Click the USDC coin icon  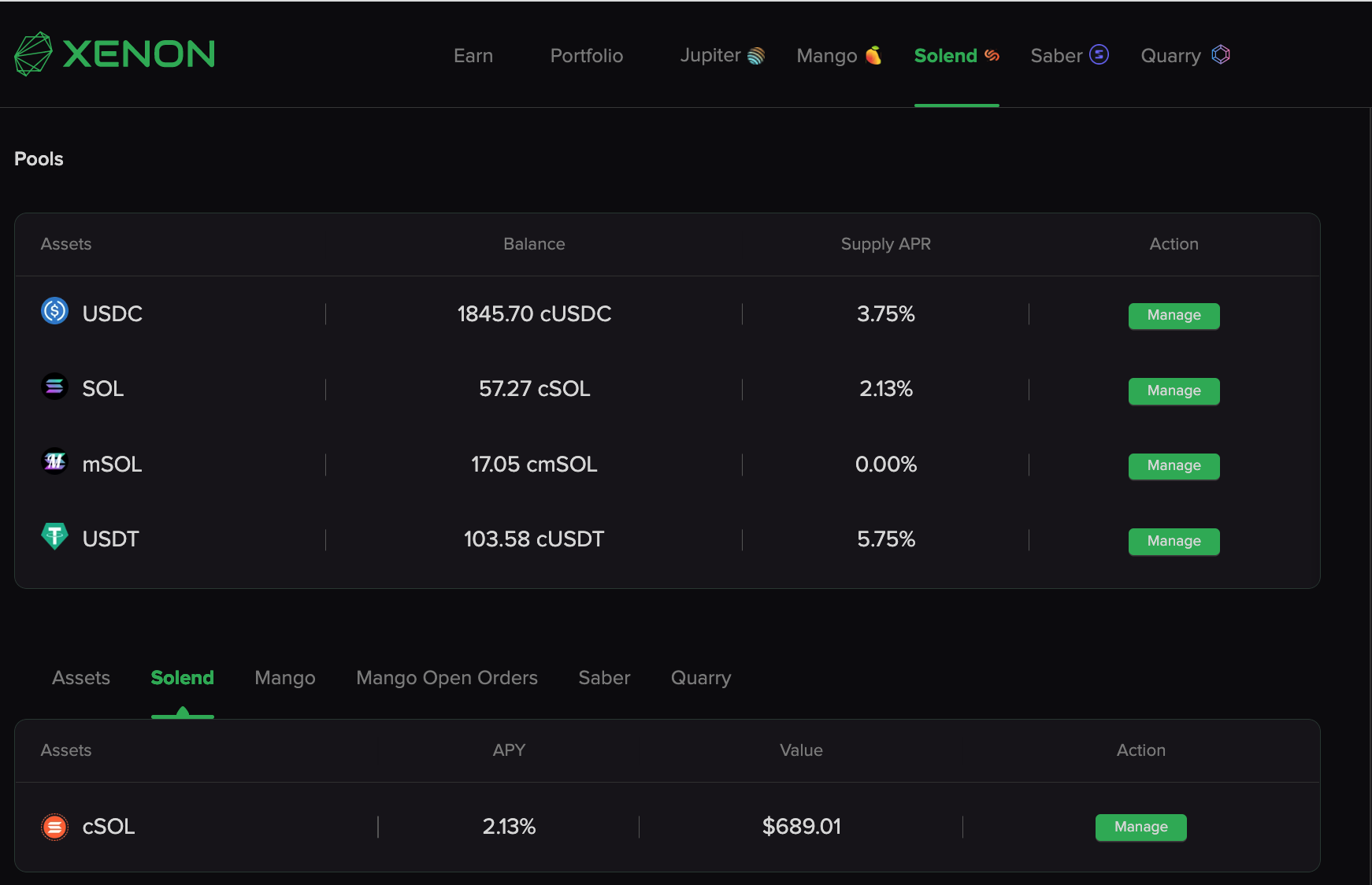(x=54, y=311)
